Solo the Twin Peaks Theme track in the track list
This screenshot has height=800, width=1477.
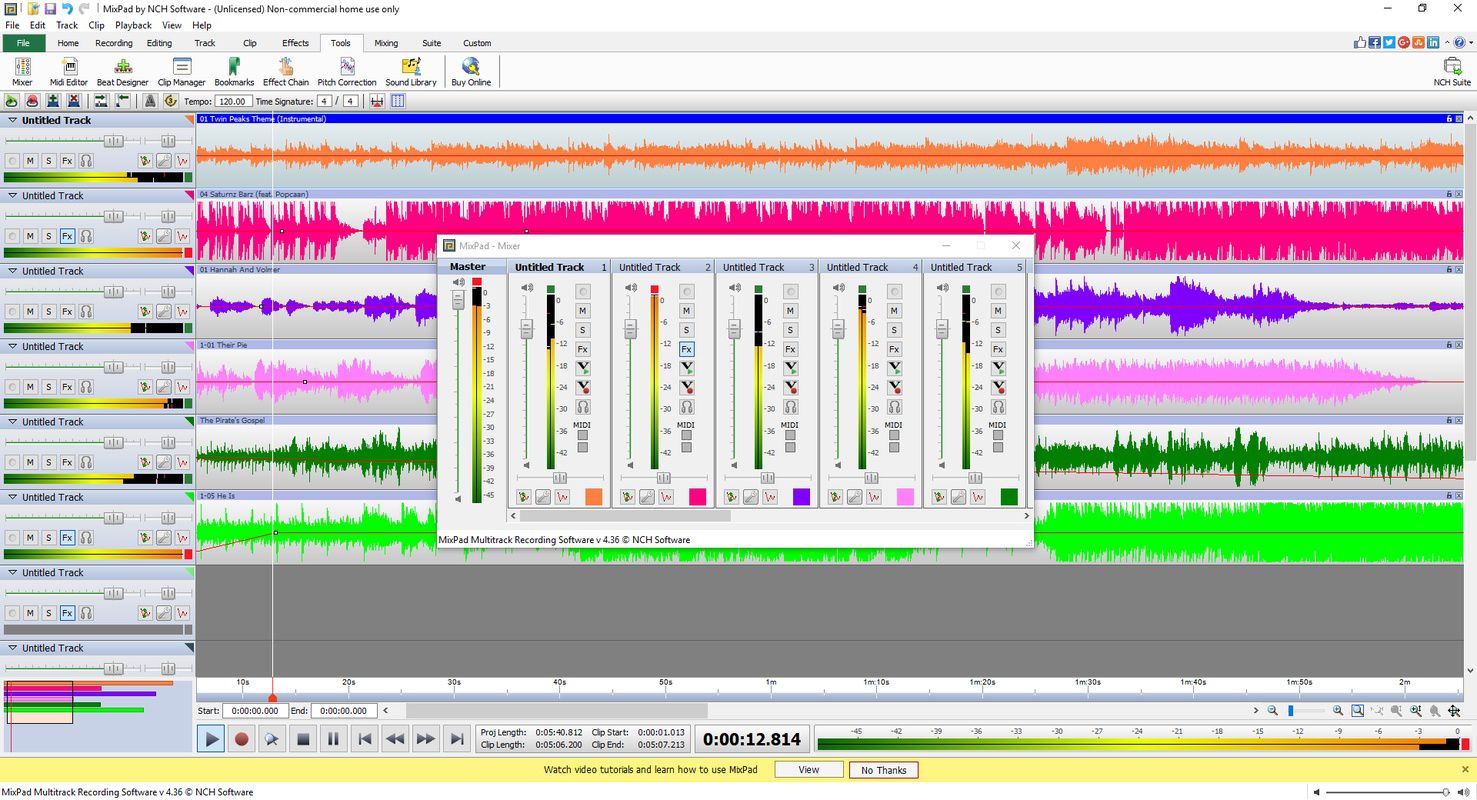click(x=48, y=161)
